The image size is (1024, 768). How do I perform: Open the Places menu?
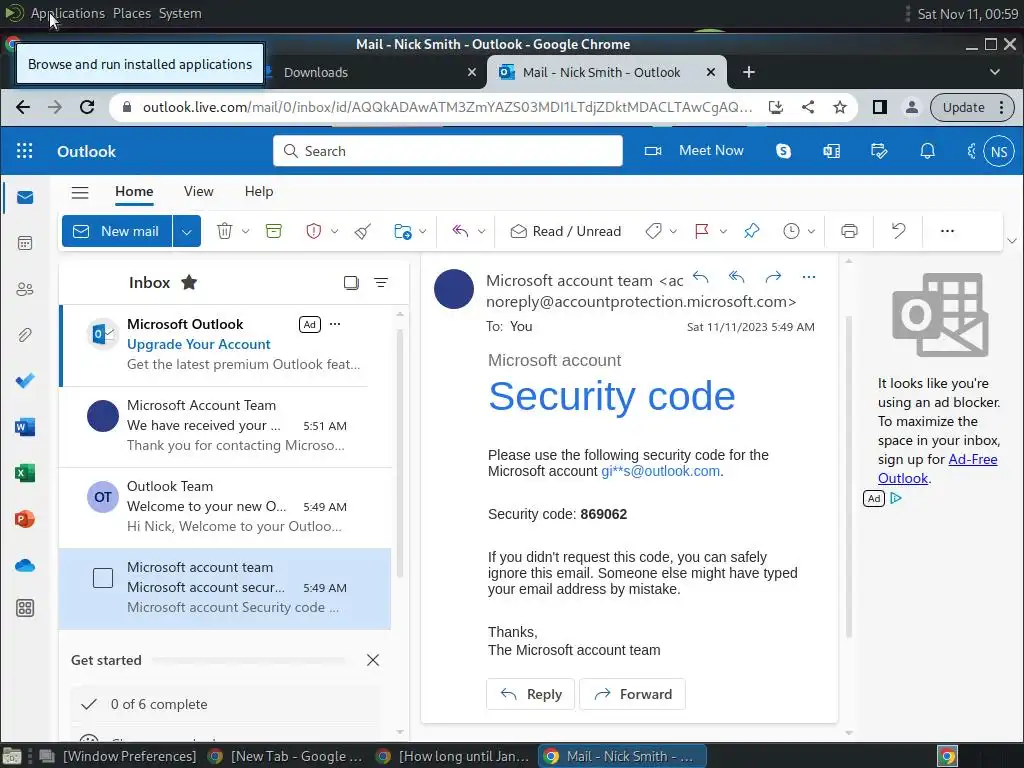pyautogui.click(x=131, y=13)
